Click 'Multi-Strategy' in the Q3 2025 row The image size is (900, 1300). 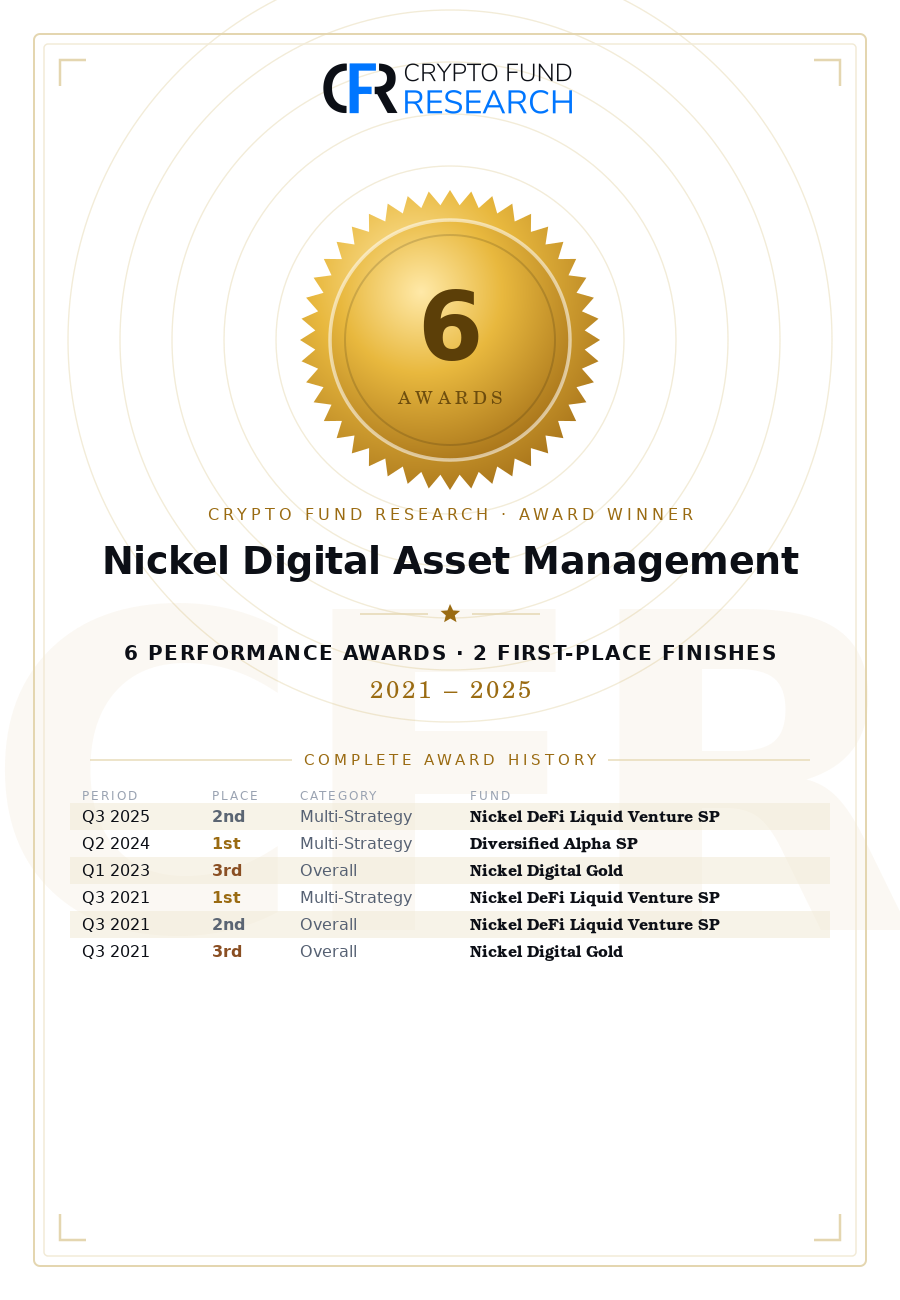(356, 817)
